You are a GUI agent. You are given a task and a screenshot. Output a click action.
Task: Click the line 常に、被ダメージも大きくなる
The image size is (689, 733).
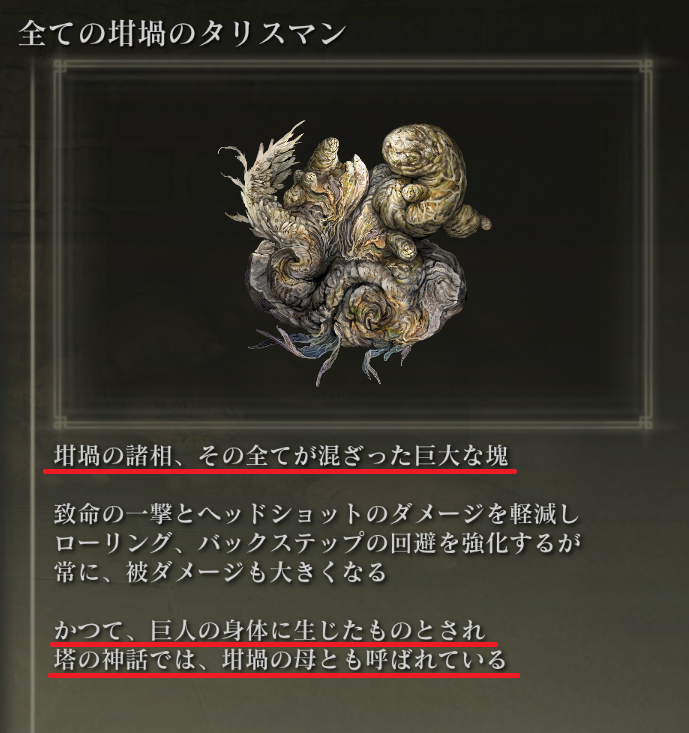(221, 572)
